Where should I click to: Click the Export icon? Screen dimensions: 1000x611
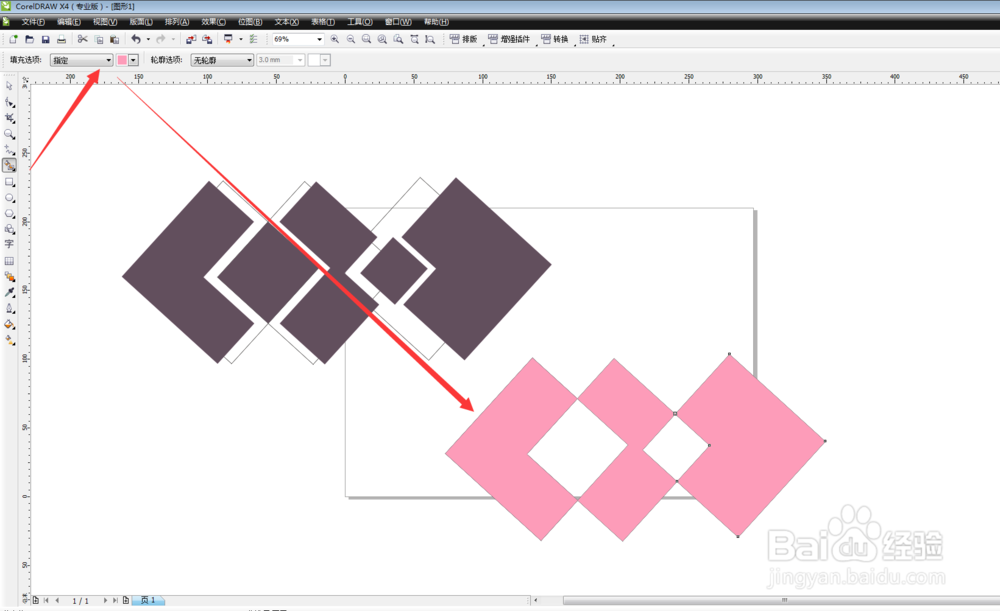pos(207,40)
